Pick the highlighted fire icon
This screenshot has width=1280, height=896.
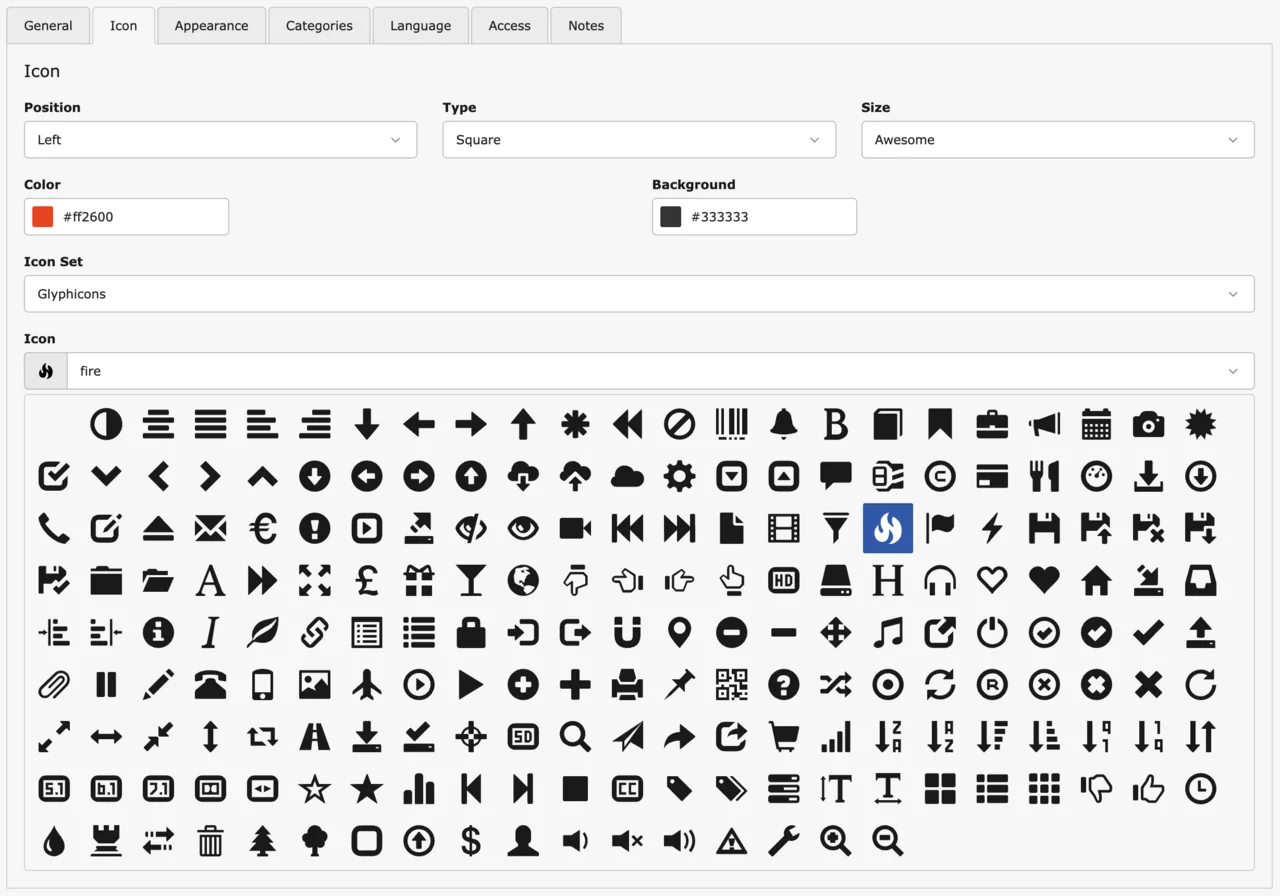click(888, 528)
